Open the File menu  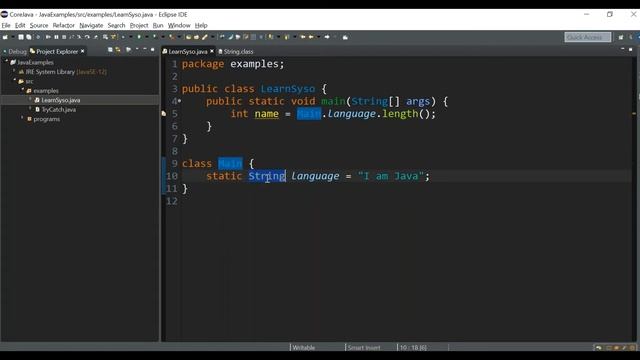pyautogui.click(x=6, y=25)
